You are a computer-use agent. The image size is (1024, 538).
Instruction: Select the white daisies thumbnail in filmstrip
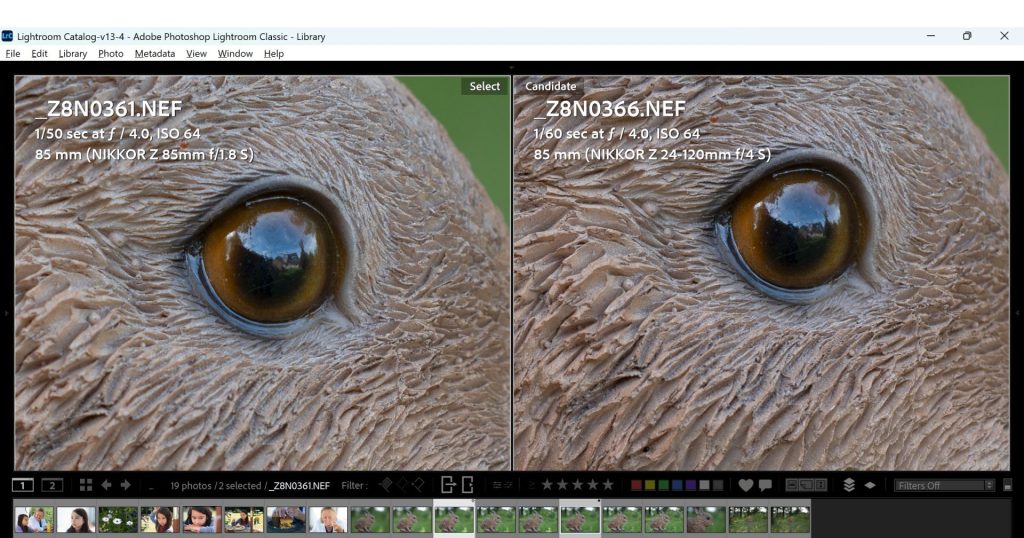point(118,520)
